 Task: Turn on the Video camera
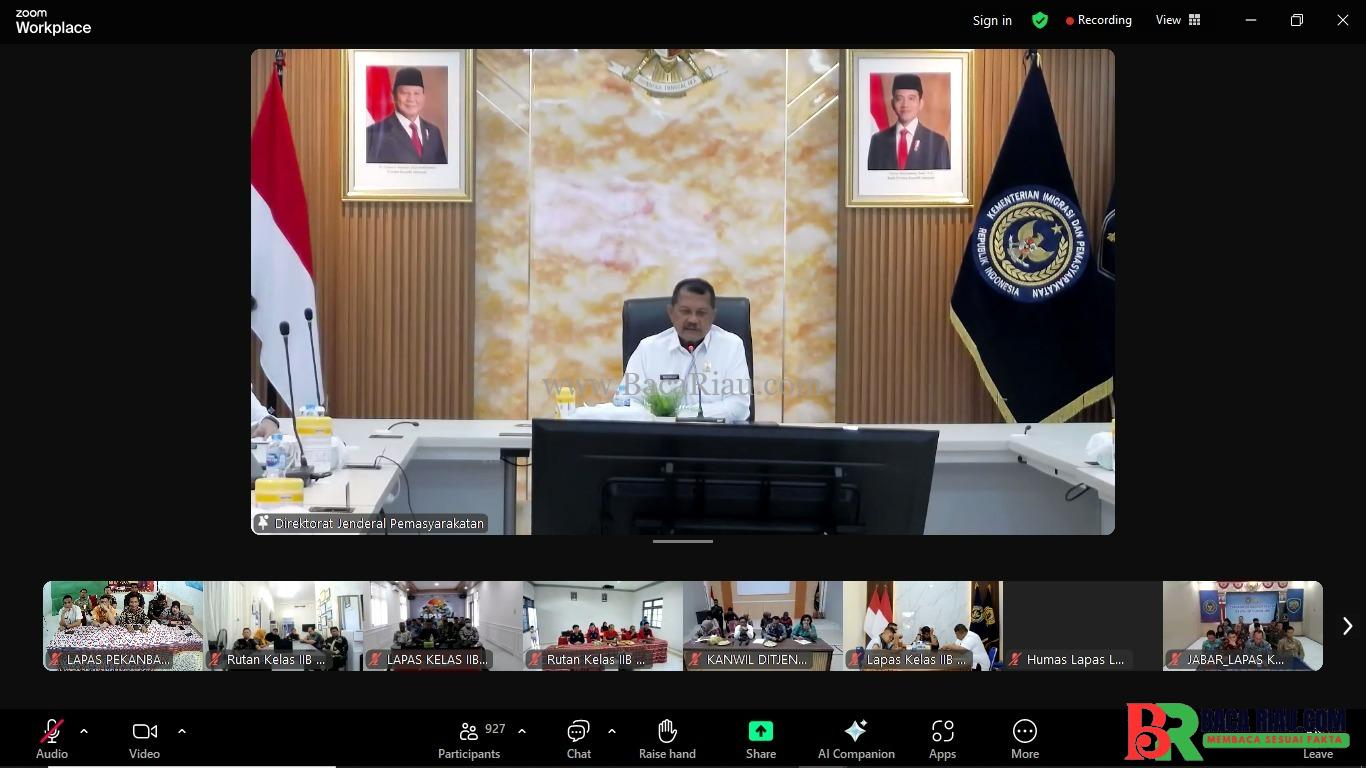coord(144,738)
